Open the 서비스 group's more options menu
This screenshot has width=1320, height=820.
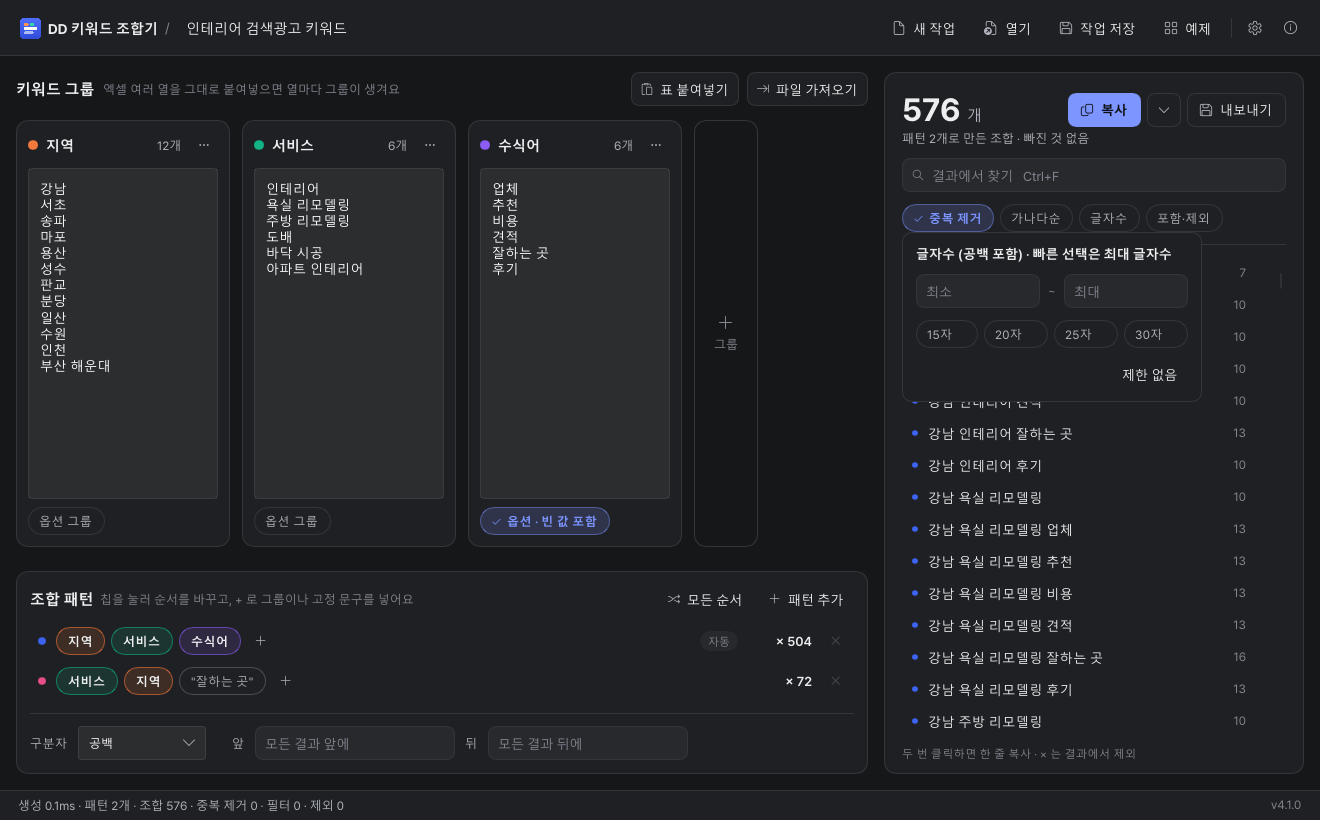click(430, 145)
